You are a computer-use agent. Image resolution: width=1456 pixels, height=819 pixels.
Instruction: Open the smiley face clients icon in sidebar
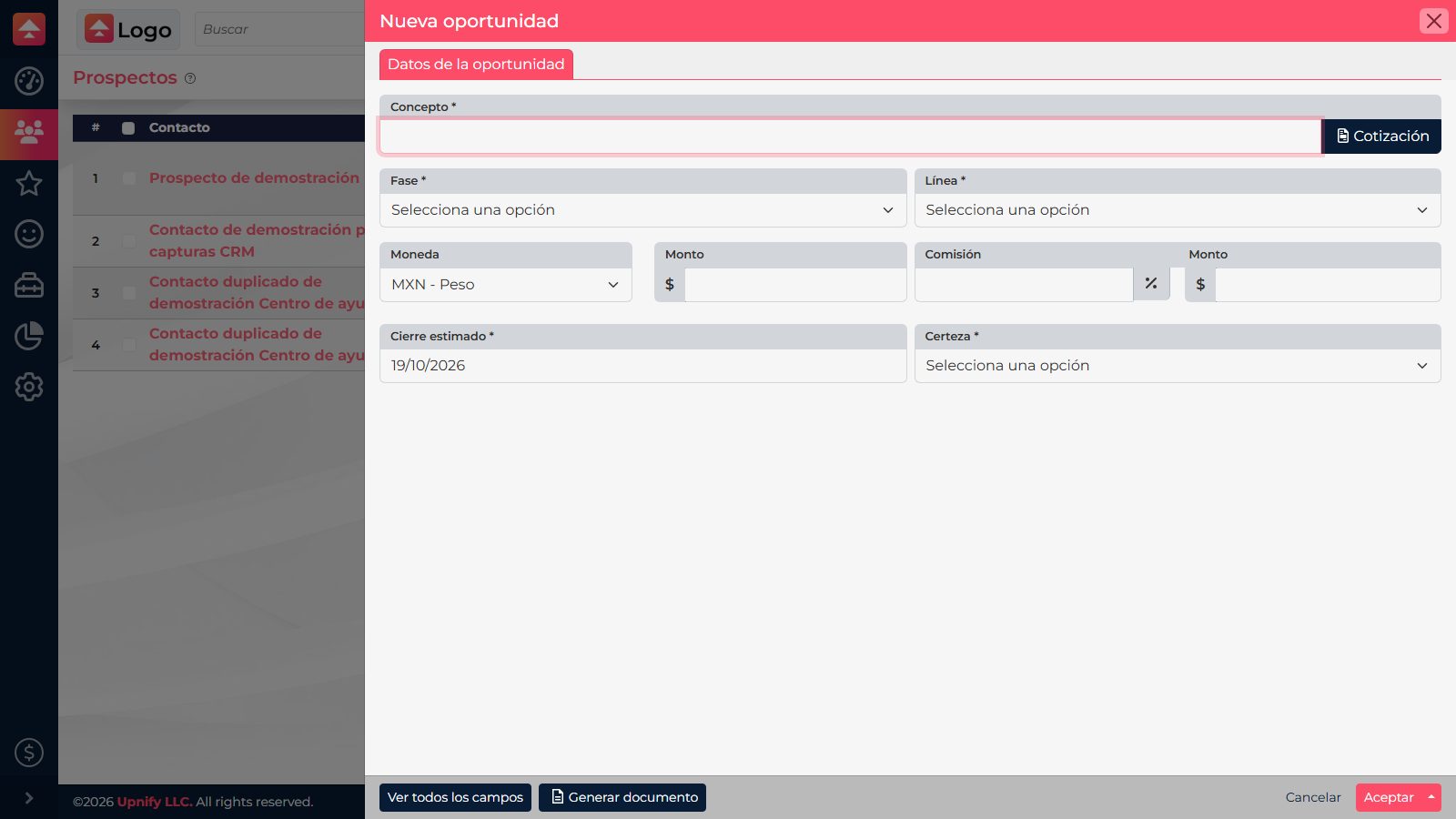click(29, 234)
